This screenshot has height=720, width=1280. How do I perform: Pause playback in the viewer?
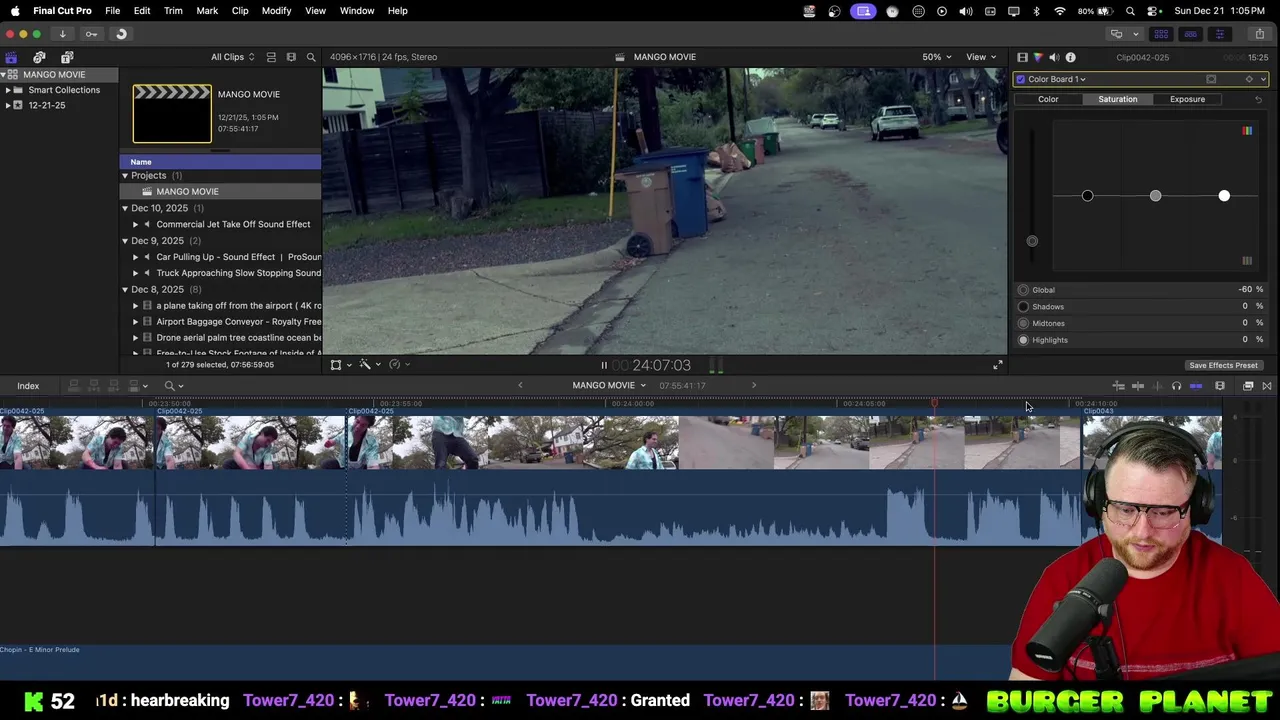[603, 366]
